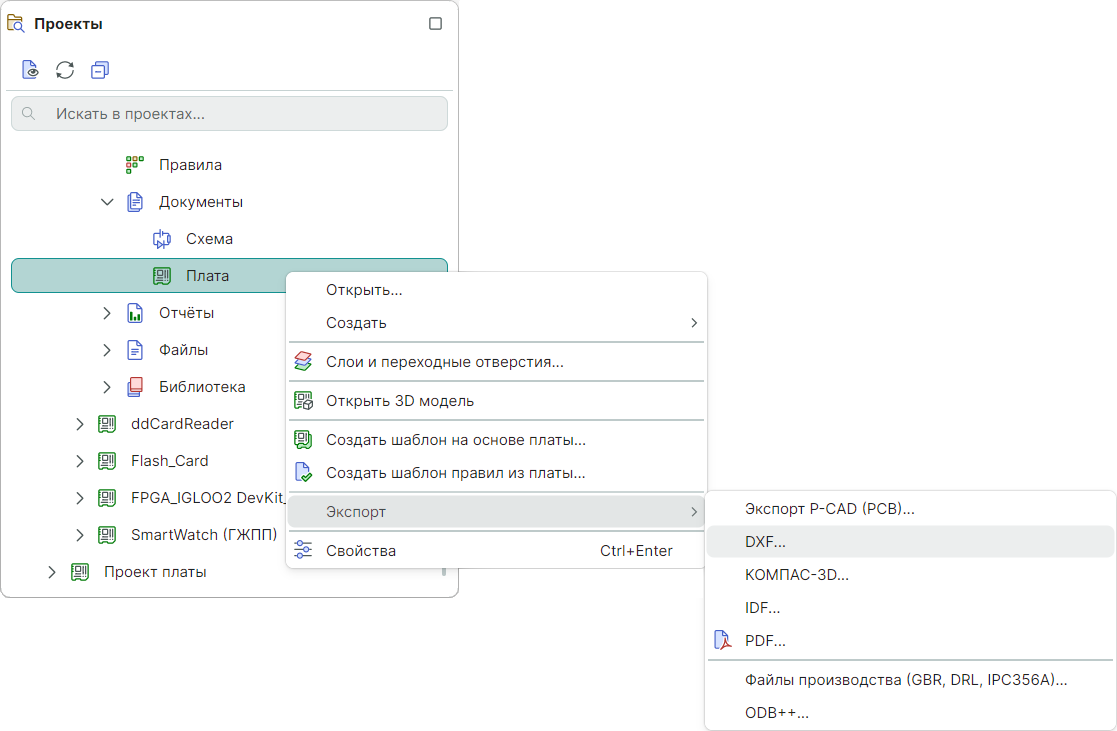Click the Правила rules icon

135,165
